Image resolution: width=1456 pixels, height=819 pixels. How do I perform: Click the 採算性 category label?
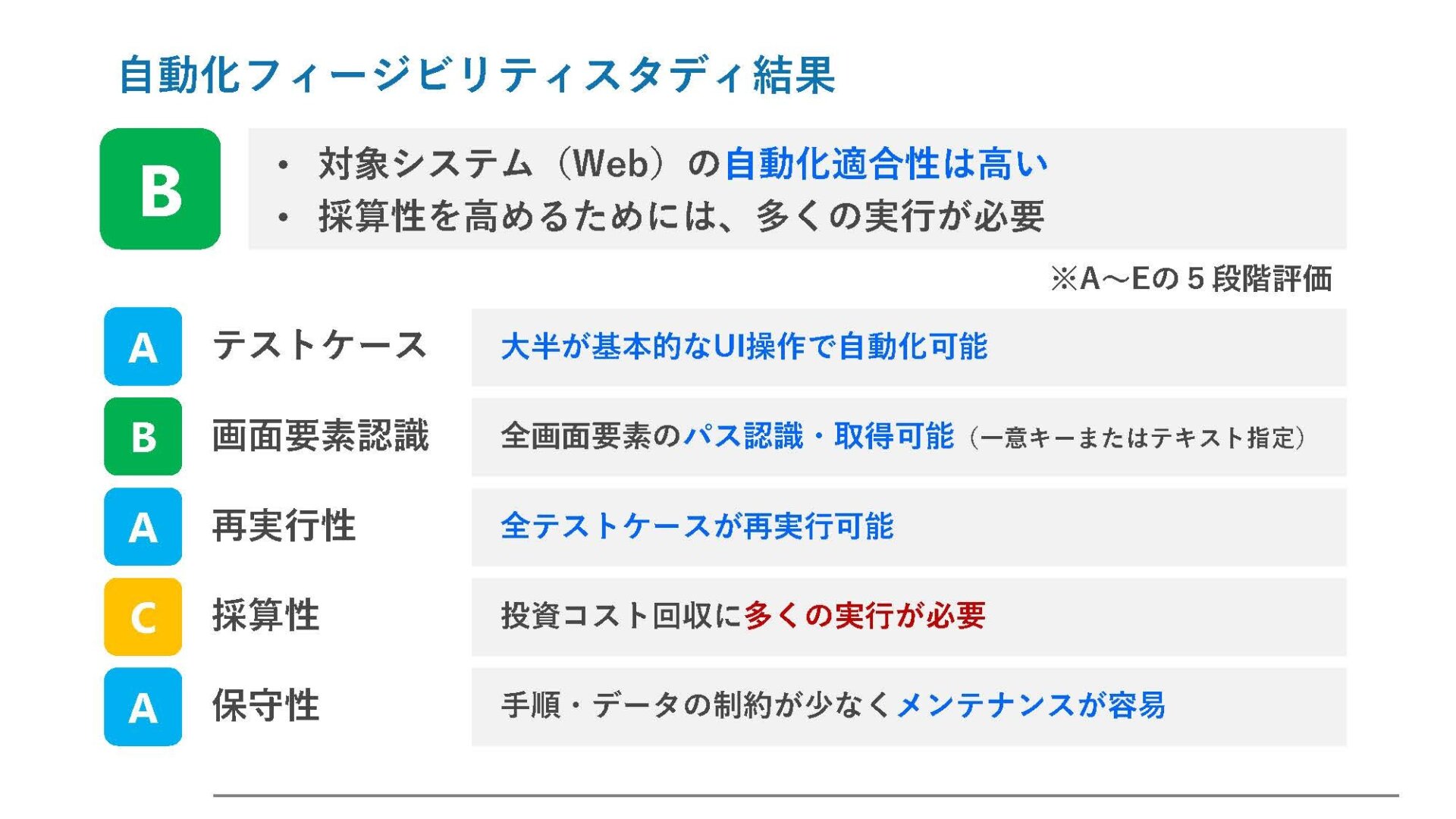click(x=265, y=616)
